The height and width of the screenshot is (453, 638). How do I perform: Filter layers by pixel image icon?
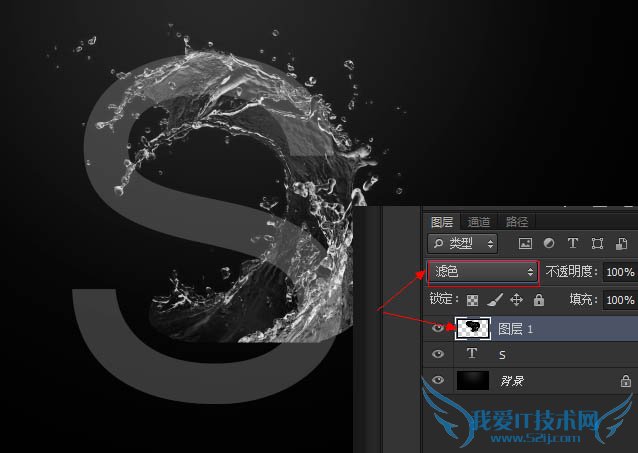click(525, 244)
